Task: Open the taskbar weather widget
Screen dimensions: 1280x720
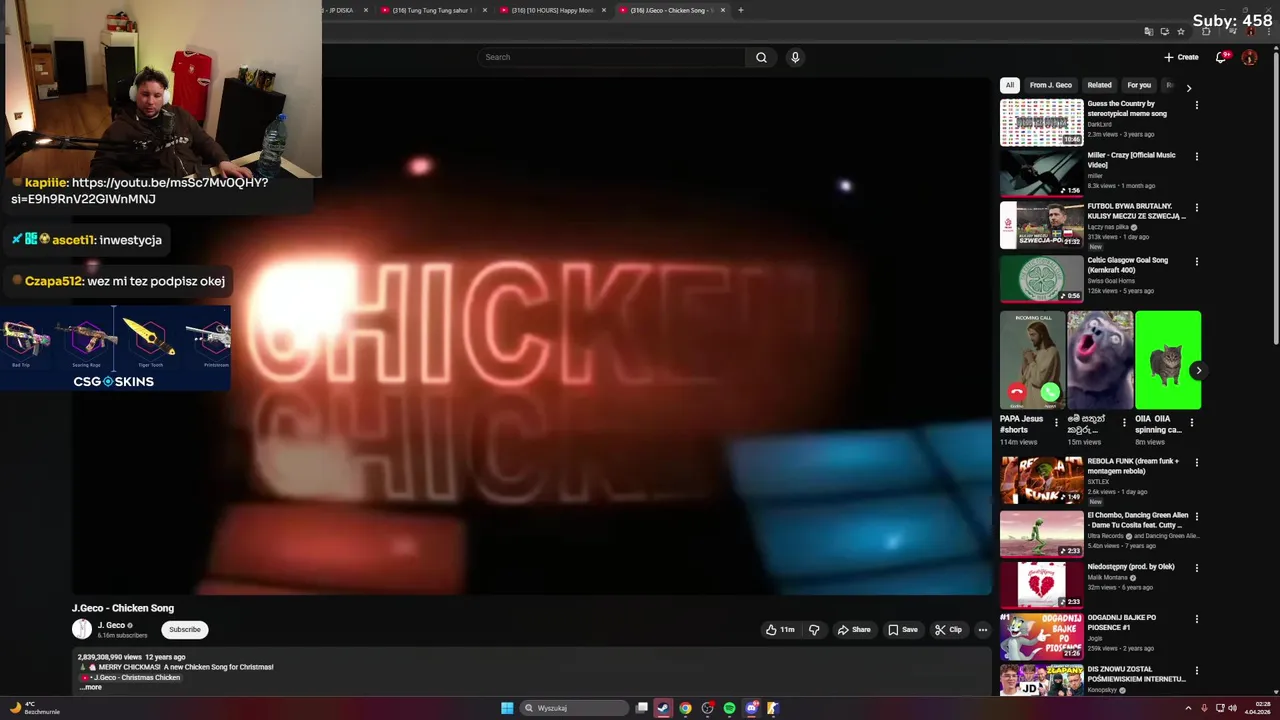Action: (35, 708)
